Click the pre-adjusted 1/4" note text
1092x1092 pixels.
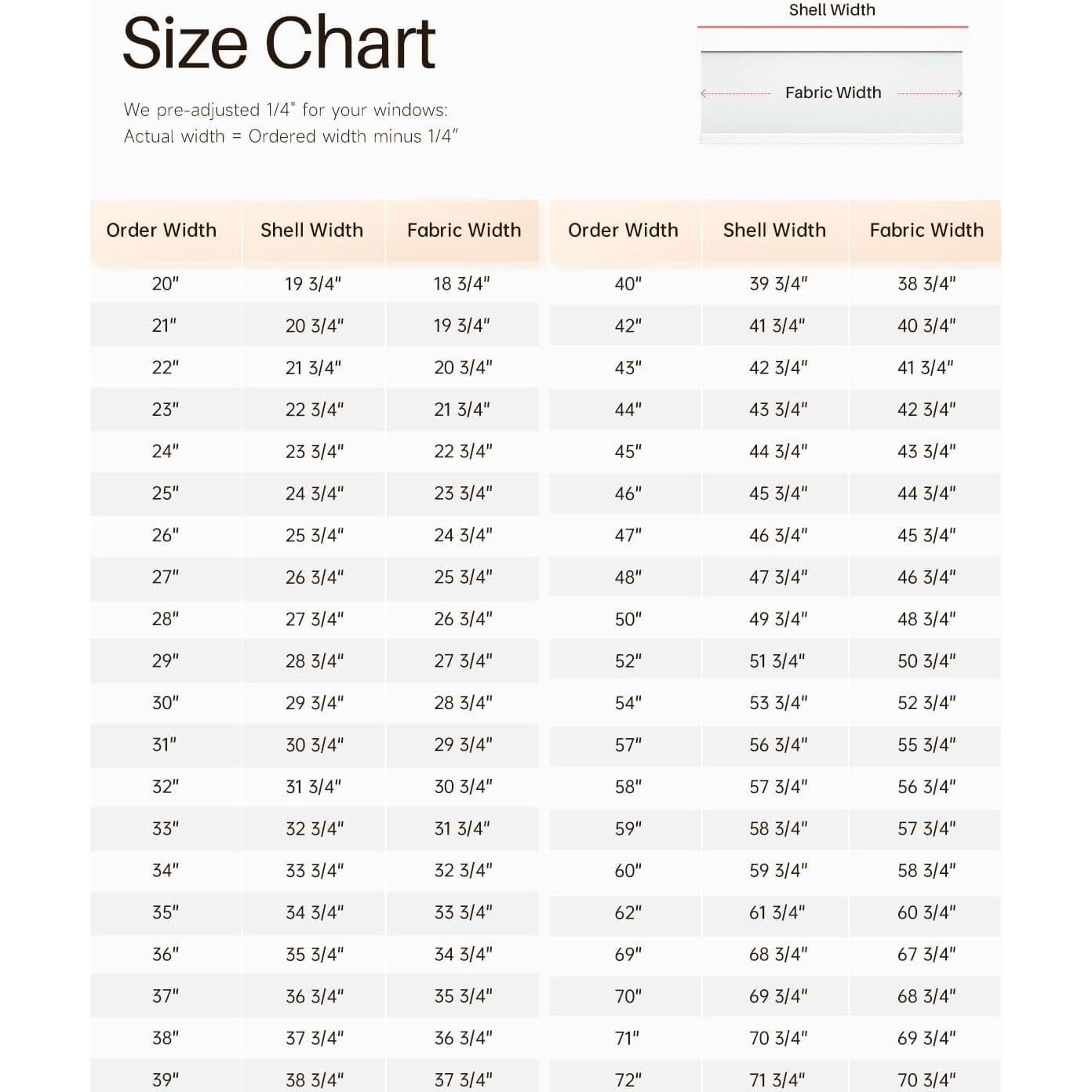pos(286,110)
